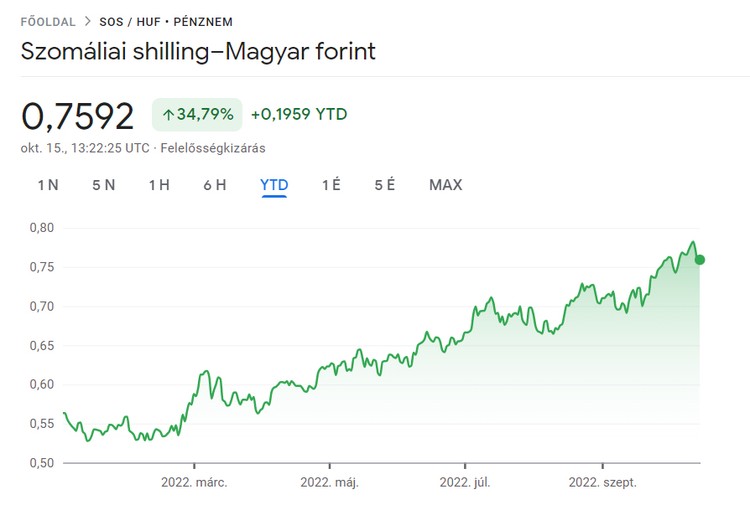Click the 2022. márc. axis label

coord(194,482)
